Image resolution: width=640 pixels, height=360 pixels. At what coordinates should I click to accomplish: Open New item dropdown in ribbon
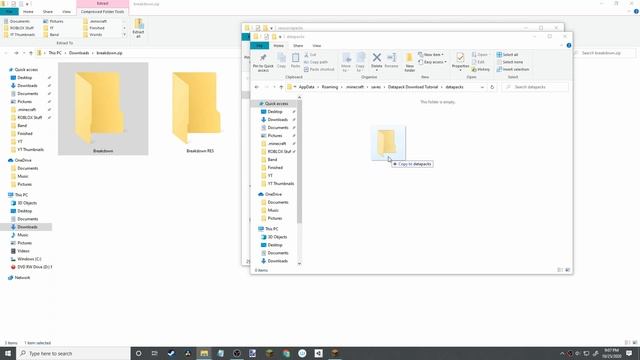coord(431,55)
